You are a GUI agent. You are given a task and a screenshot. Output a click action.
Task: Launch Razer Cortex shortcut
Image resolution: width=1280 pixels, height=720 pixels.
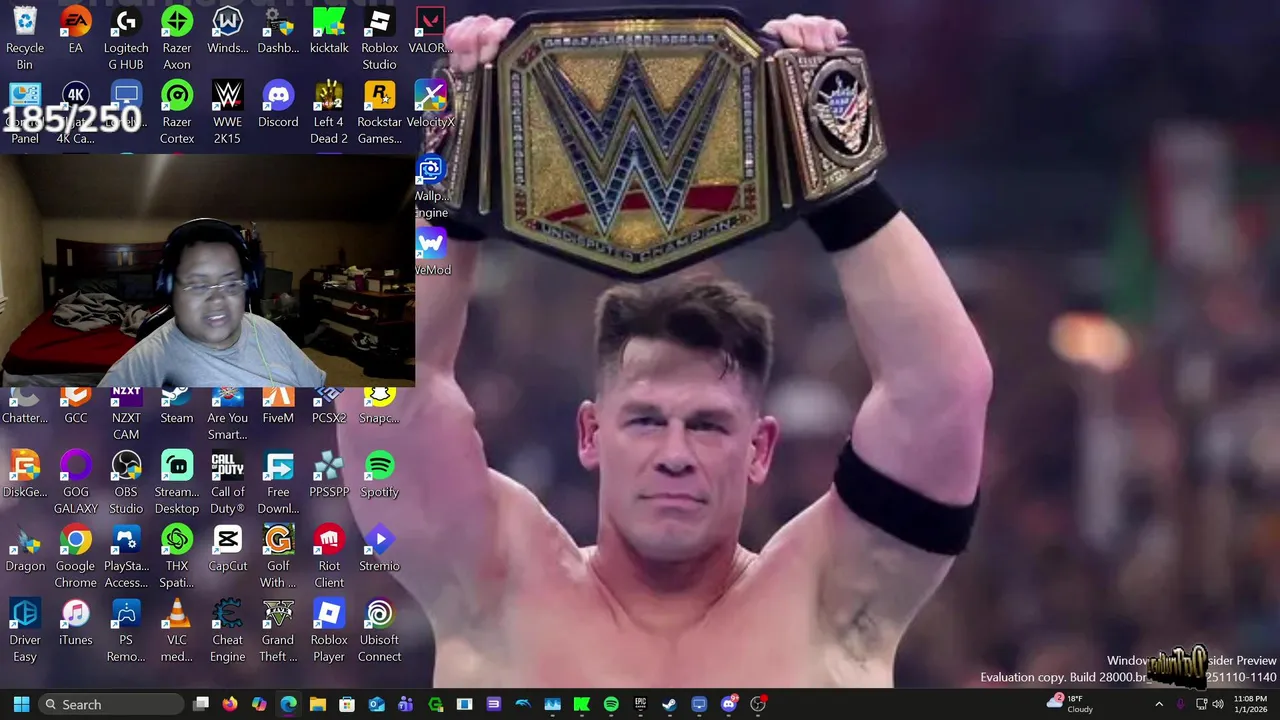click(x=177, y=112)
